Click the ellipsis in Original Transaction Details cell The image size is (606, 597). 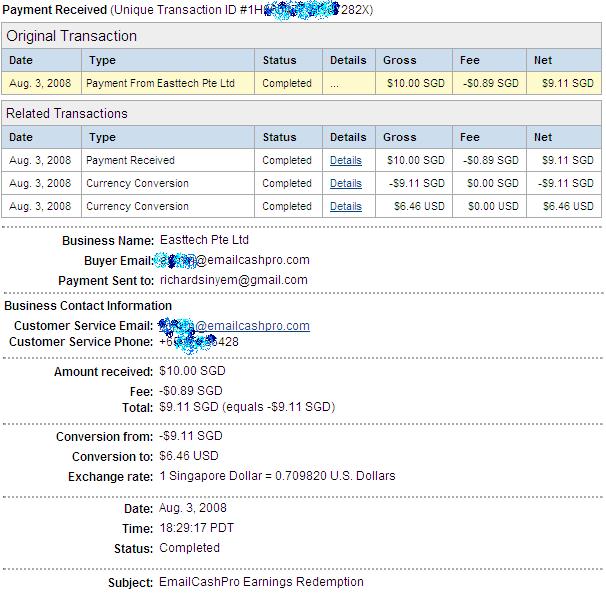[x=334, y=85]
